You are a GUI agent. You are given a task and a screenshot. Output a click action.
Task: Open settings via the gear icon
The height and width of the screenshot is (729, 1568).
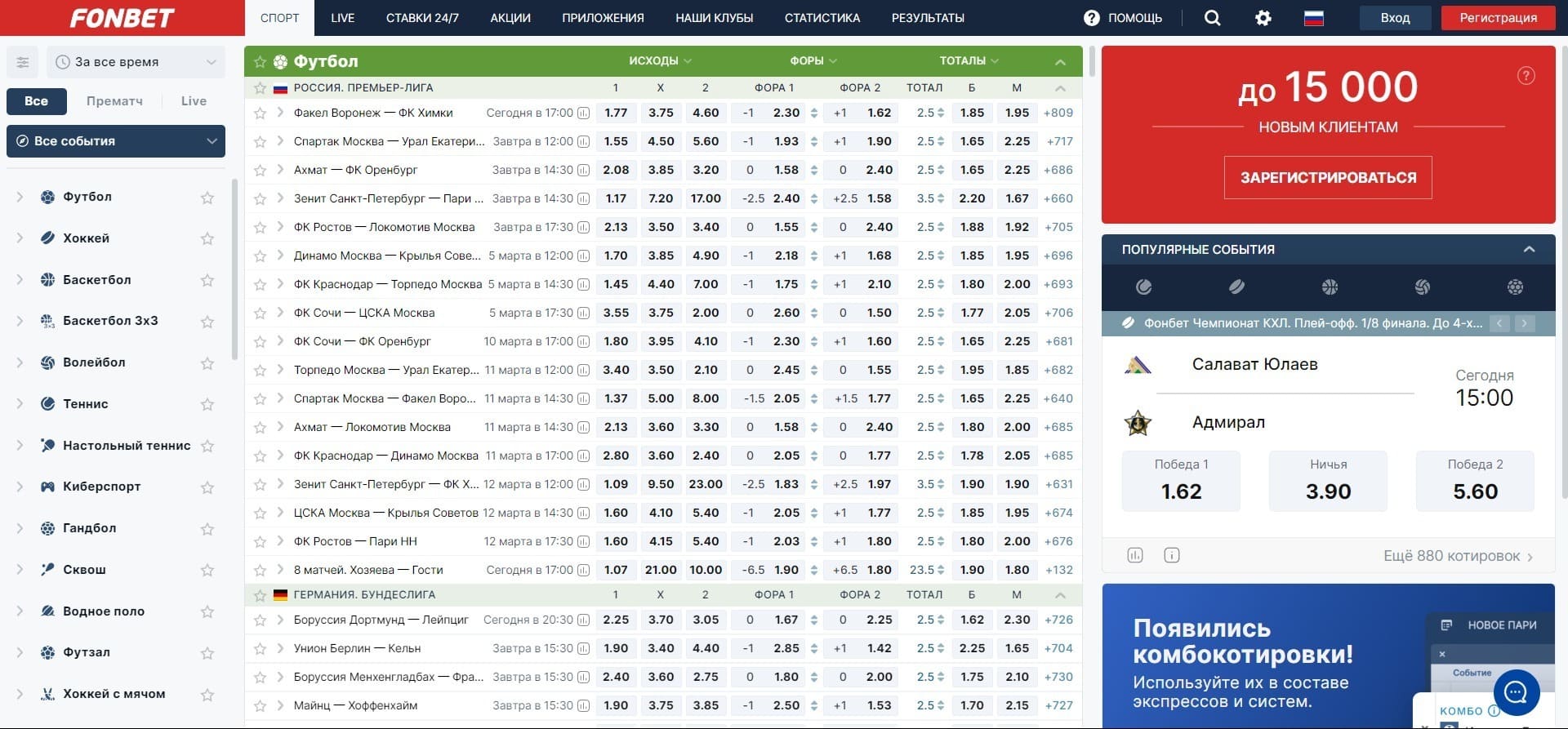point(1263,18)
